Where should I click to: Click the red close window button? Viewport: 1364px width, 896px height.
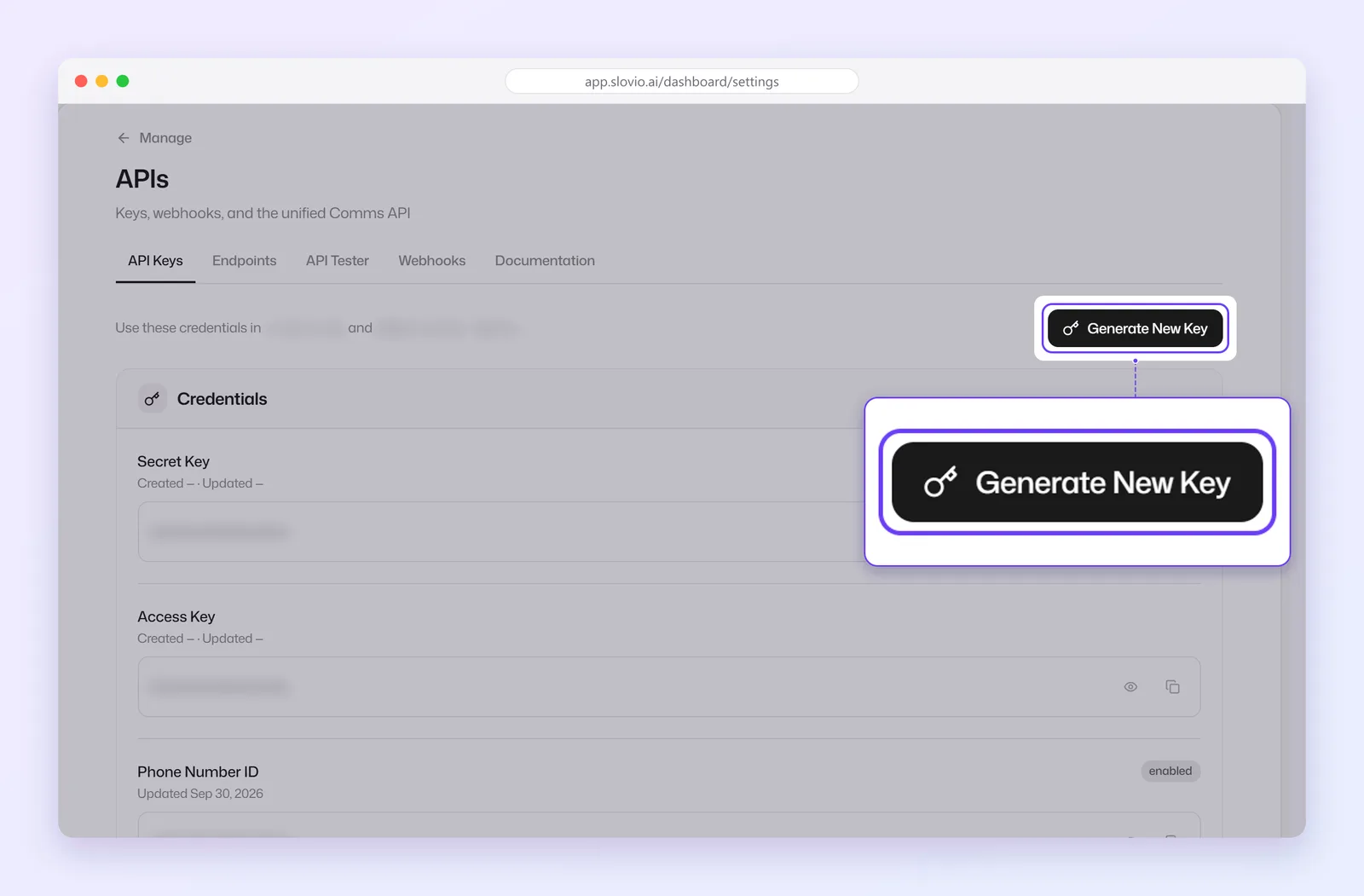(x=81, y=81)
